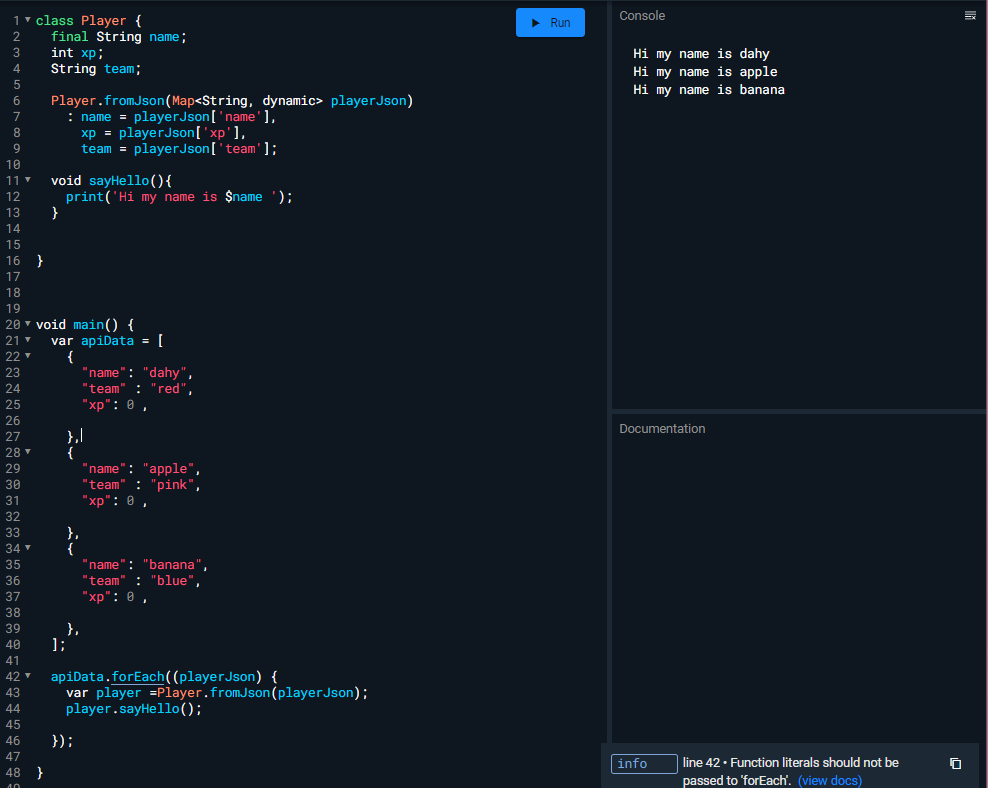
Task: Click the player.sayHello(); call
Action: (x=134, y=709)
